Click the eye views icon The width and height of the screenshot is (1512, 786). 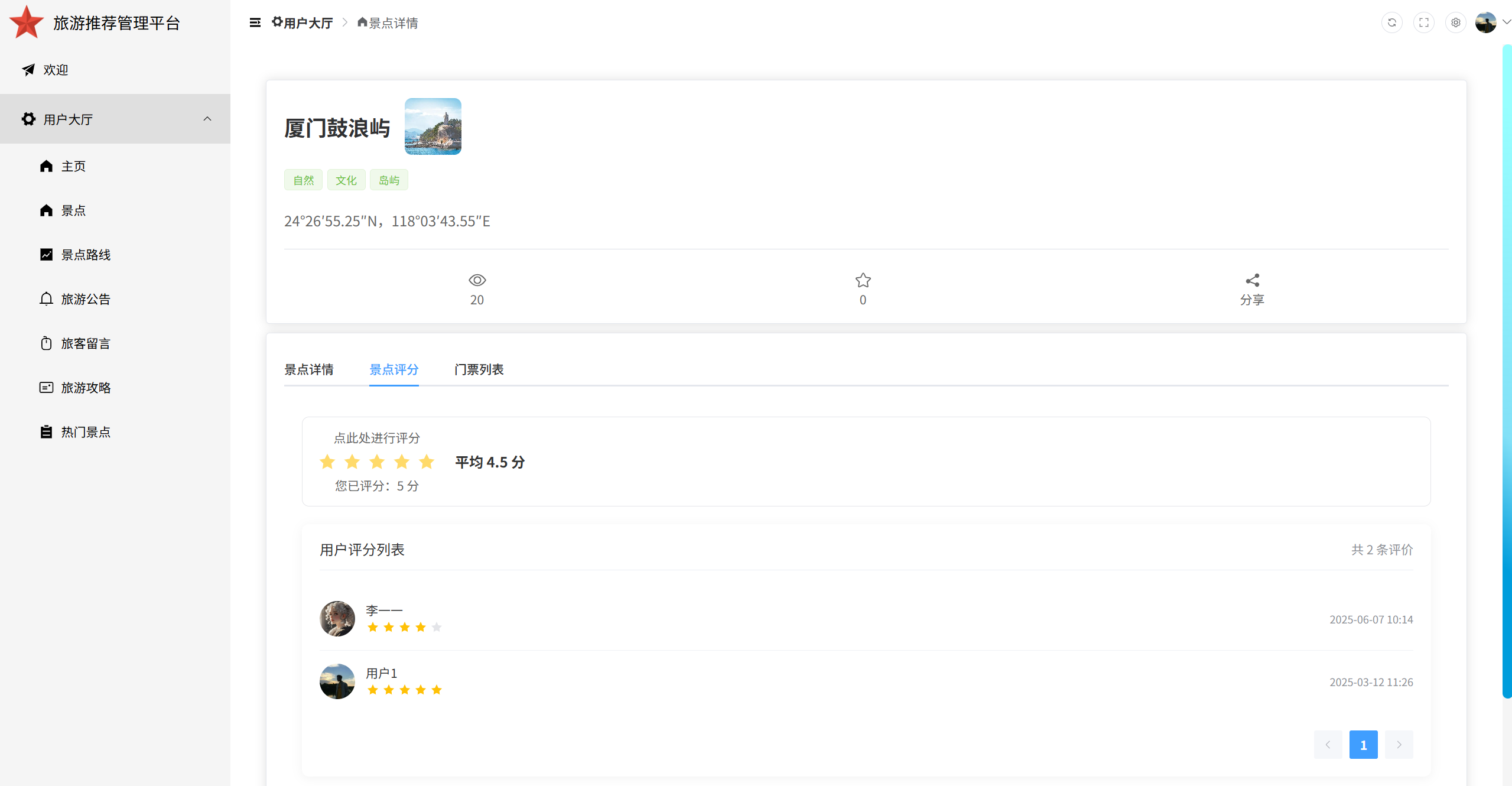[x=477, y=280]
